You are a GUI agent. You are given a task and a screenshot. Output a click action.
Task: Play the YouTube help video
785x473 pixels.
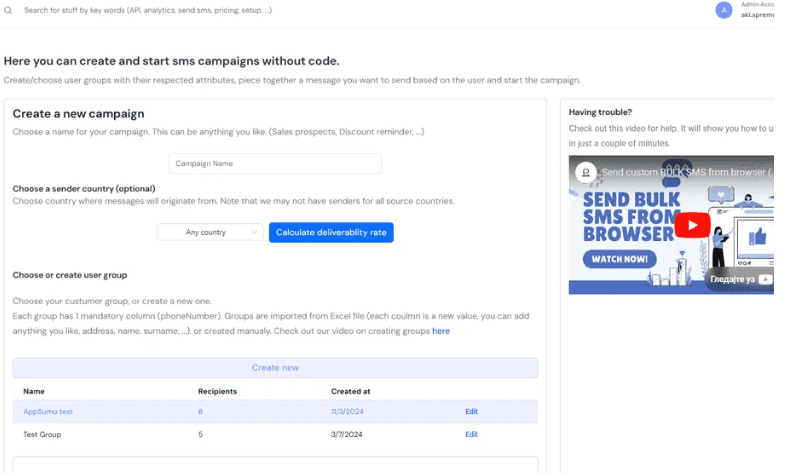point(692,225)
